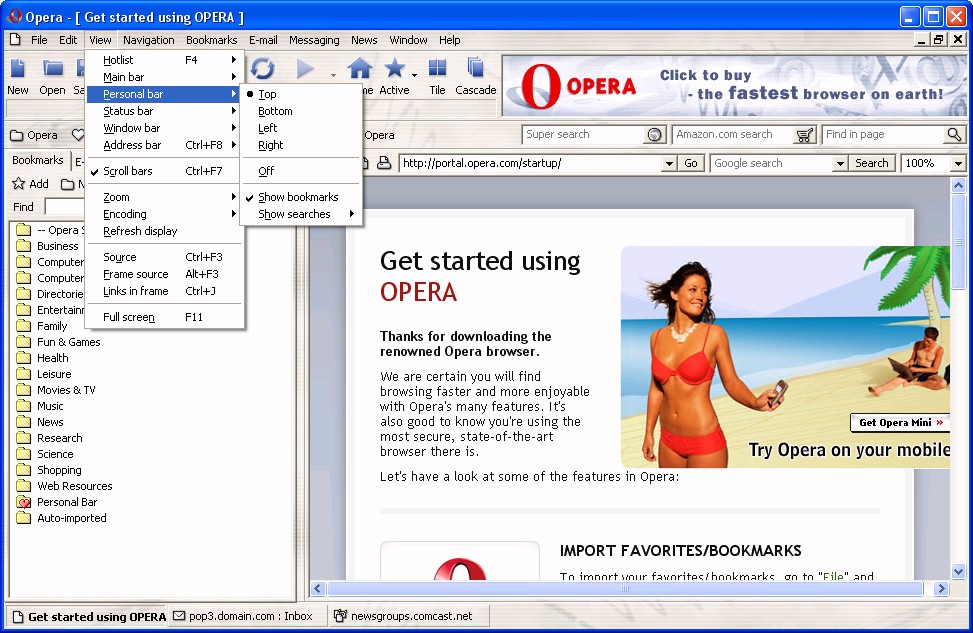Expand the Encoding submenu
This screenshot has width=973, height=633.
click(164, 214)
